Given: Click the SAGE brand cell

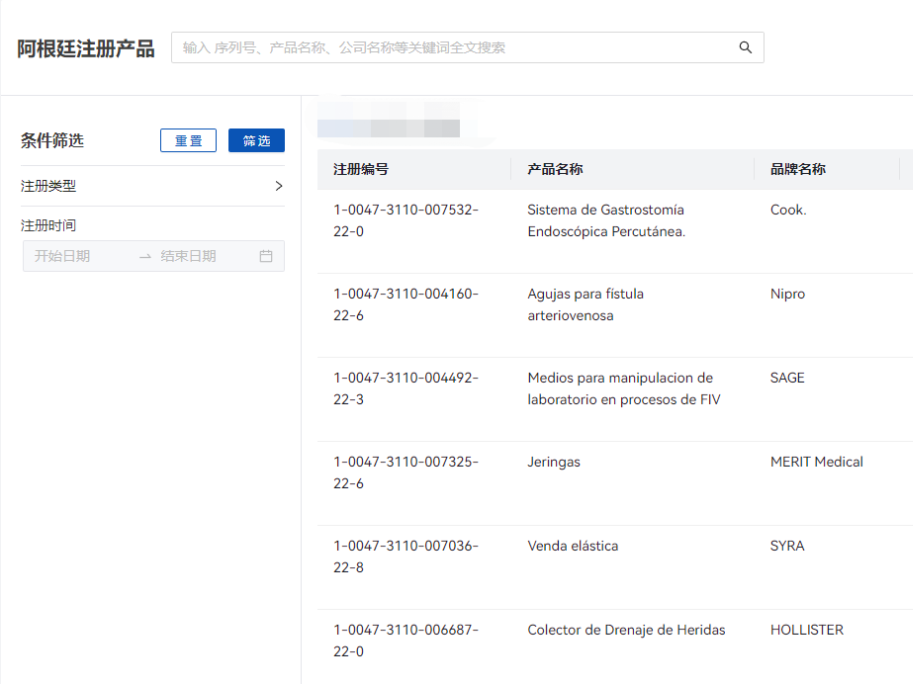Looking at the screenshot, I should (787, 378).
